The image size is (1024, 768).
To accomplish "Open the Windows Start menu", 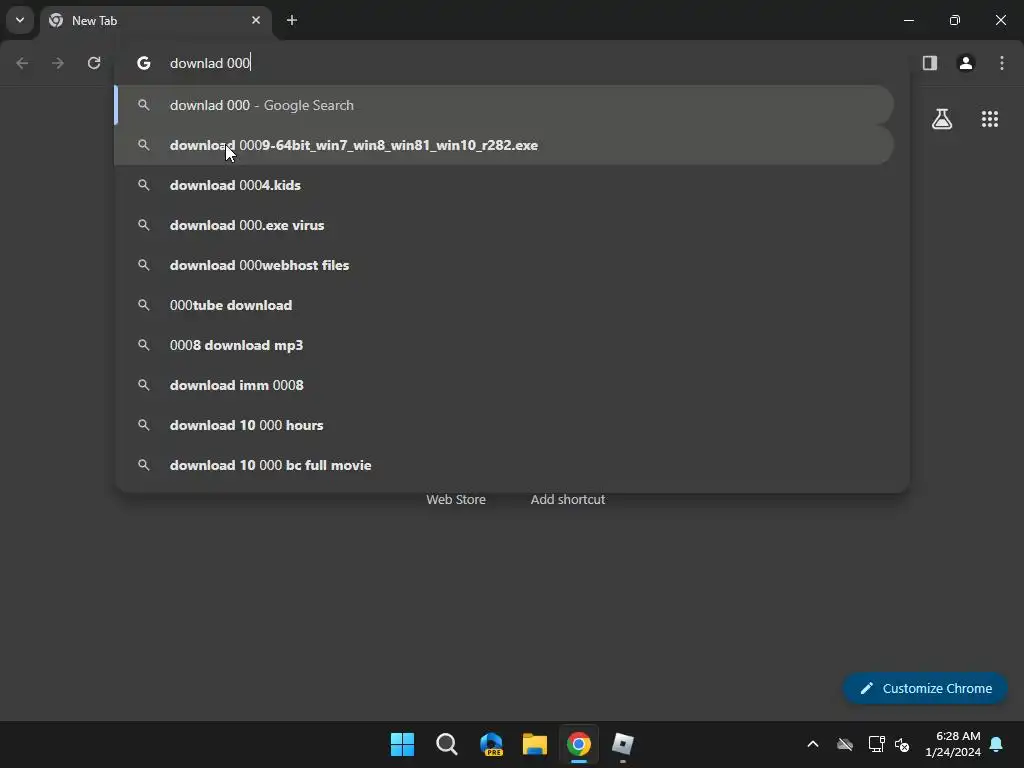I will [x=402, y=744].
